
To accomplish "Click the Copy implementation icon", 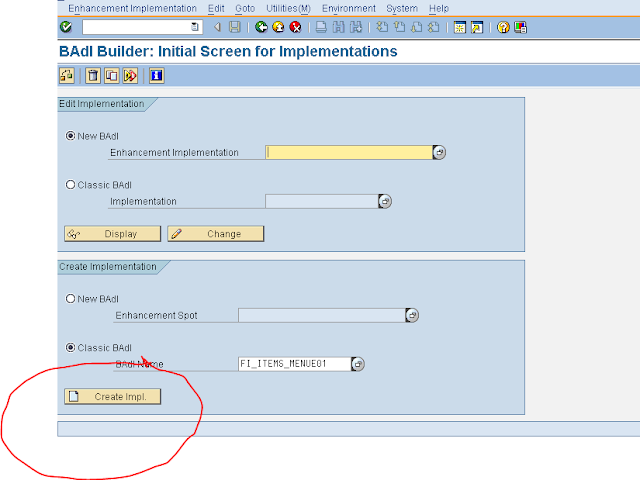I will pos(111,76).
